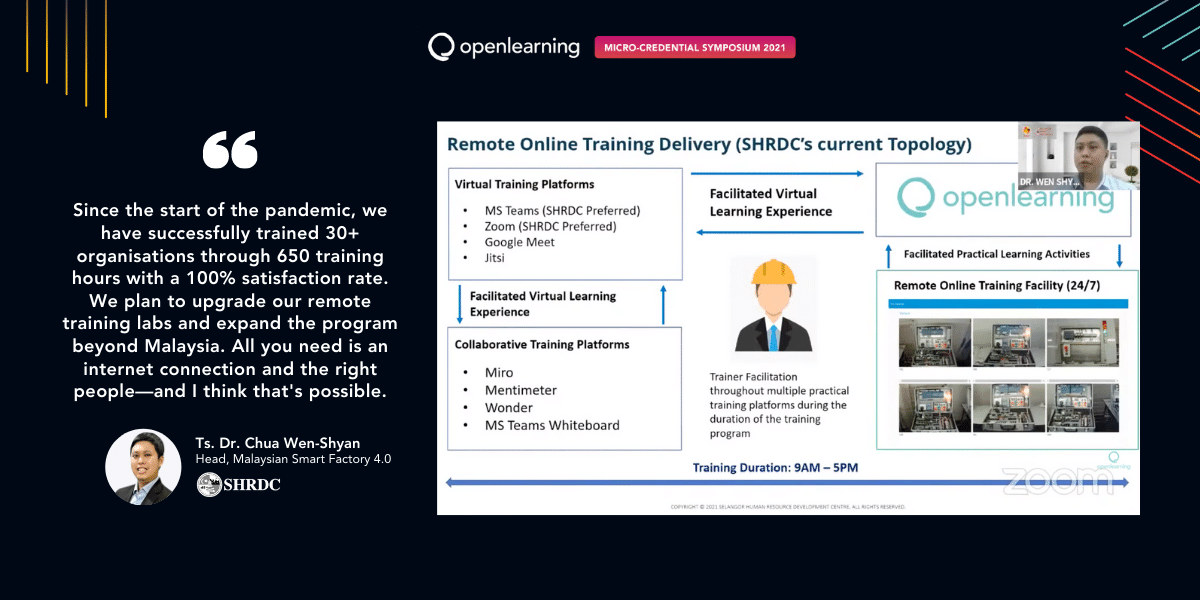Click the SHRDC logo under the speaker name
The height and width of the screenshot is (600, 1200).
pyautogui.click(x=238, y=485)
